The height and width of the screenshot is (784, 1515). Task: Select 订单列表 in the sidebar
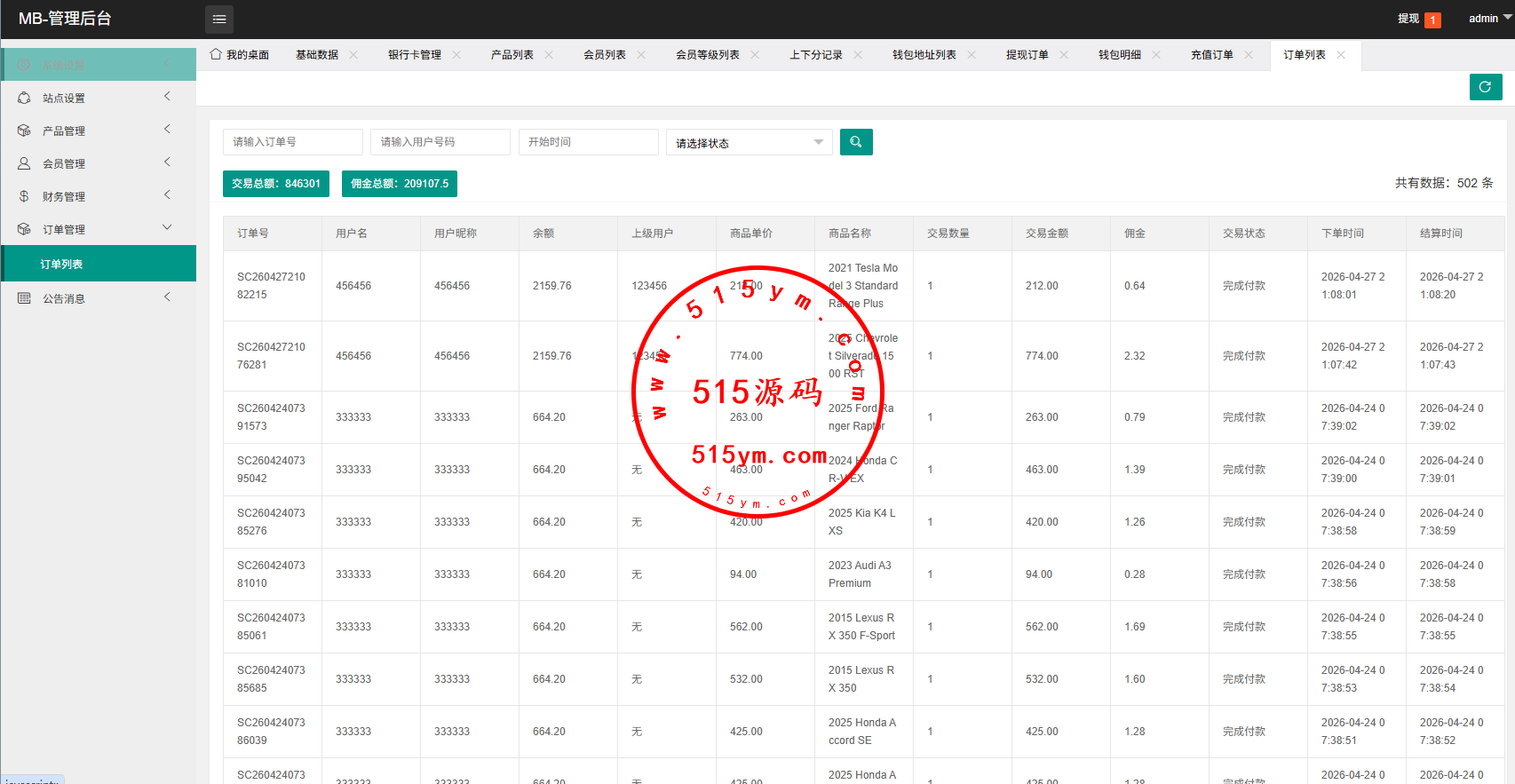[x=62, y=265]
